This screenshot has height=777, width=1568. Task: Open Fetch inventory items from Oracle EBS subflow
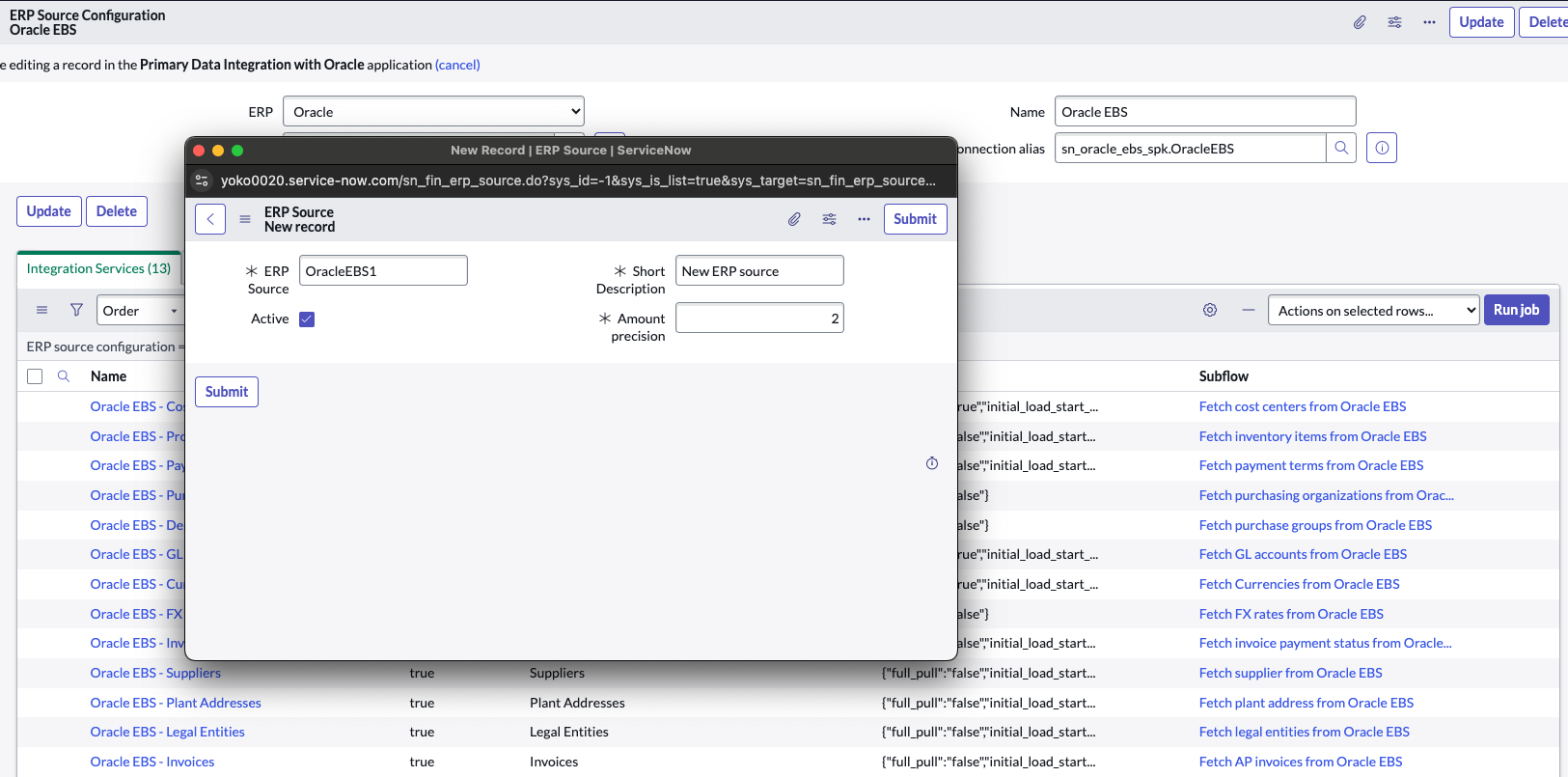[x=1312, y=436]
